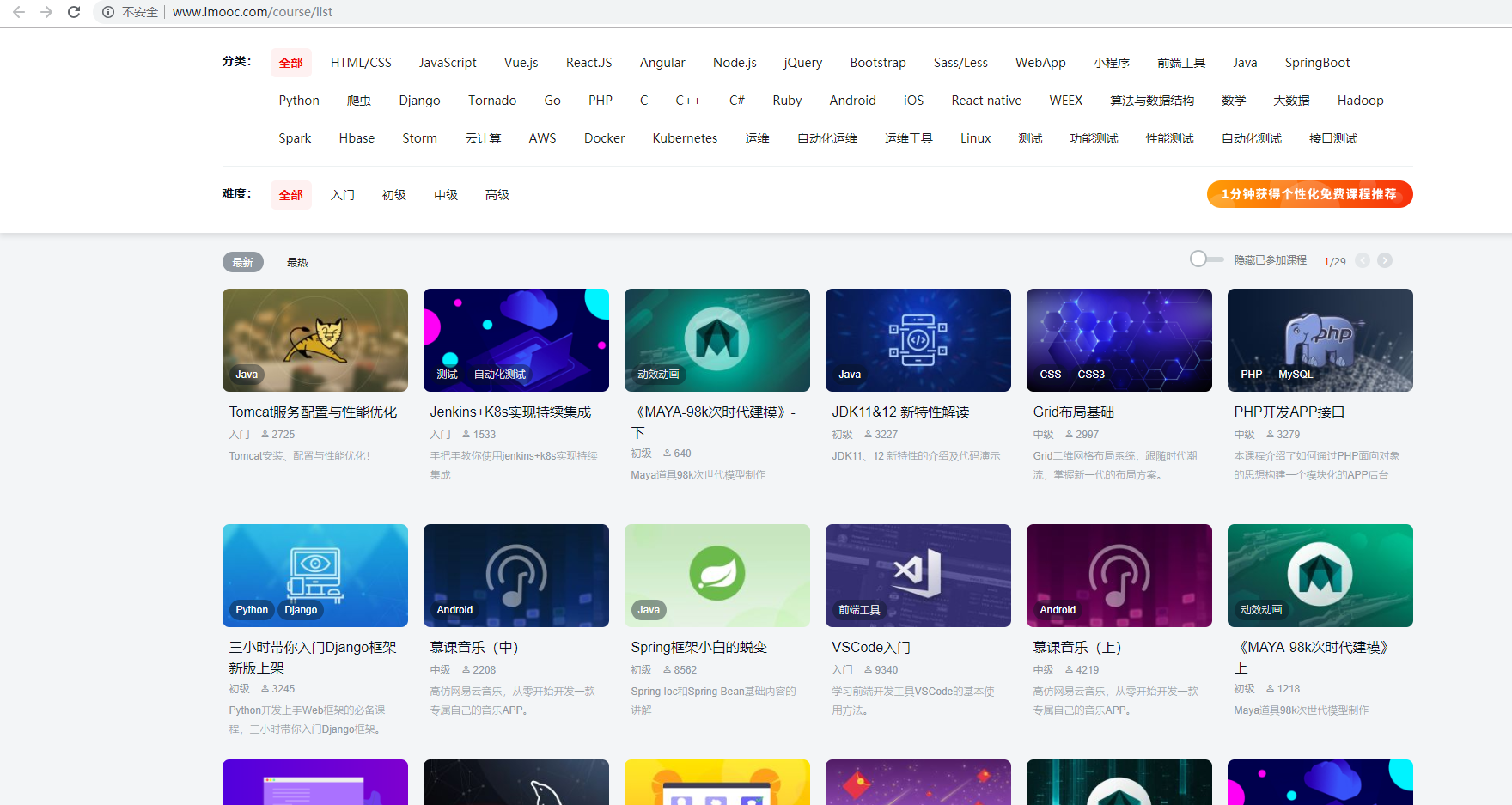Click the CSS3 tag on Grid thumbnail
This screenshot has width=1512, height=805.
(1091, 375)
